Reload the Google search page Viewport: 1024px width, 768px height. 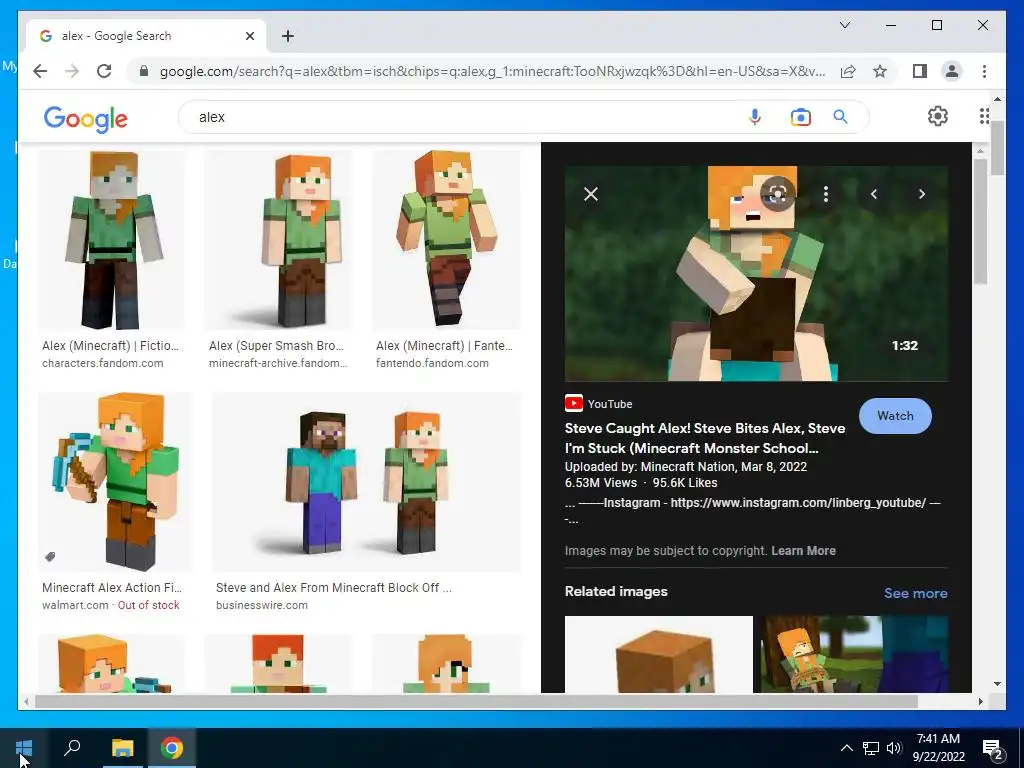[x=104, y=71]
